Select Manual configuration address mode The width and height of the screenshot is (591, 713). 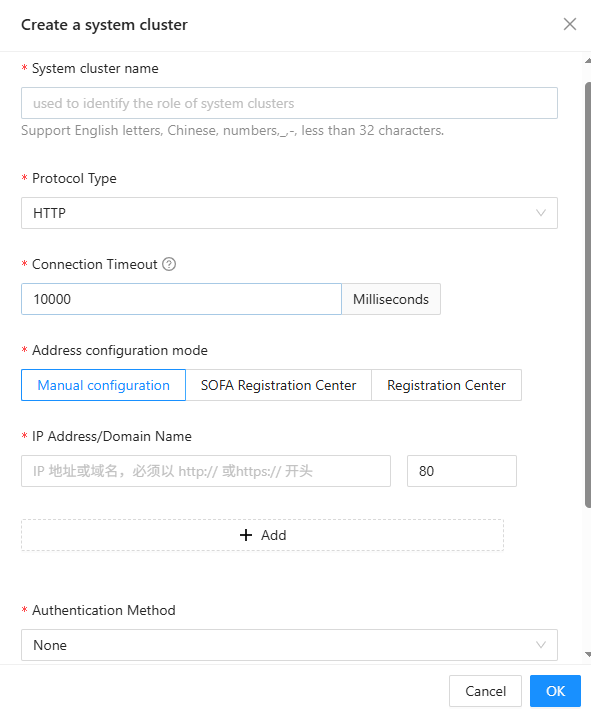click(103, 385)
